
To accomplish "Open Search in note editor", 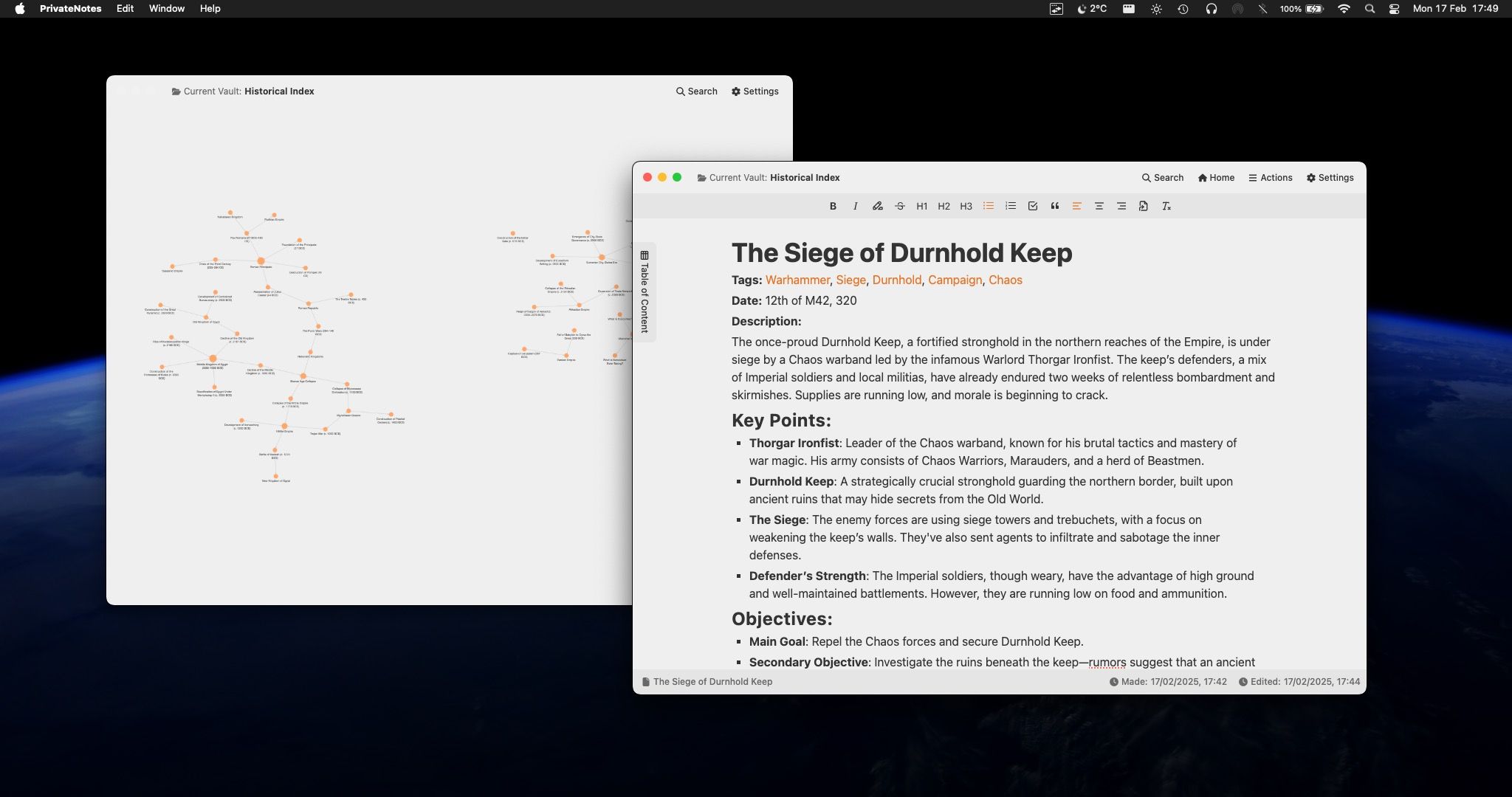I will 1163,177.
